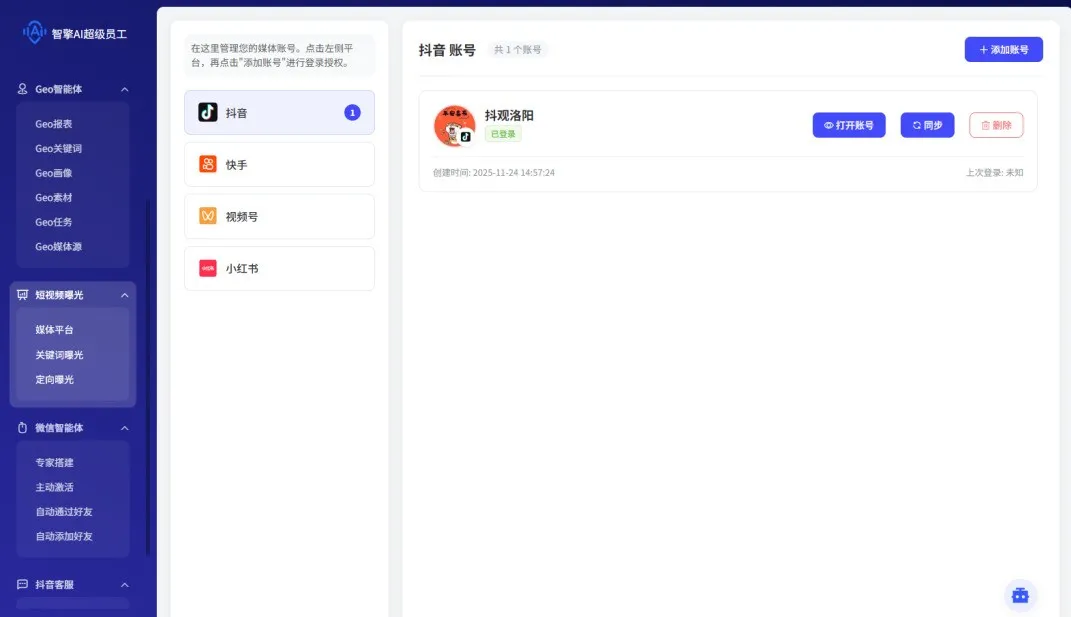Collapse the Geo智能体 section
The height and width of the screenshot is (617, 1071).
click(x=124, y=89)
